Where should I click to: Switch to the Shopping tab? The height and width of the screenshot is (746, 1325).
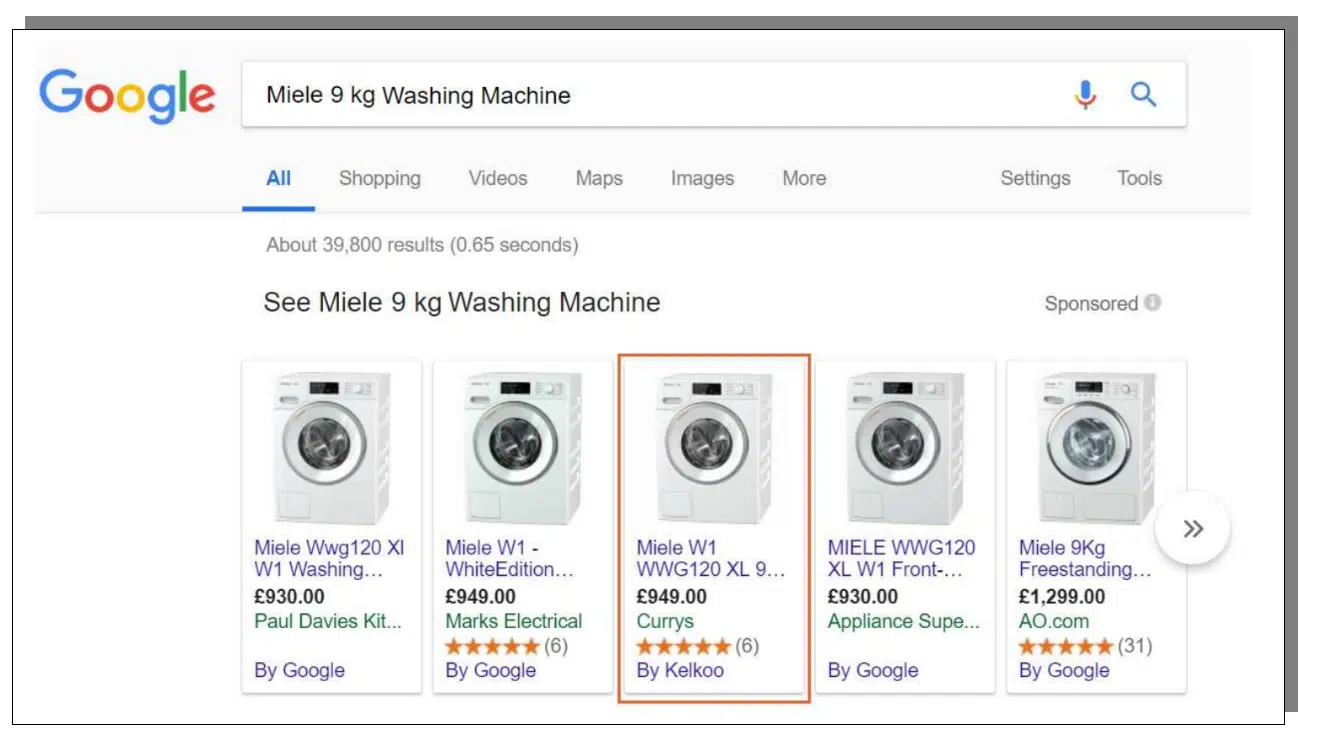[x=380, y=179]
